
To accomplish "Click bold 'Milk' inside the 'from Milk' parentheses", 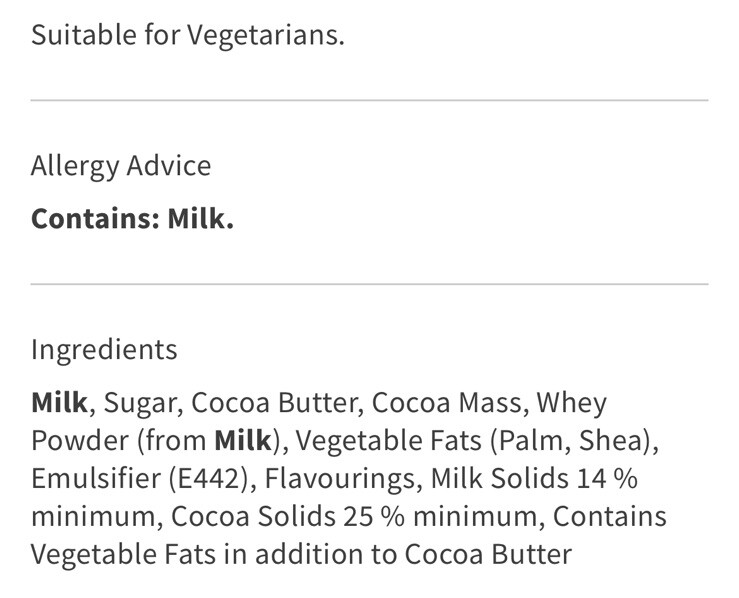I will pyautogui.click(x=243, y=441).
